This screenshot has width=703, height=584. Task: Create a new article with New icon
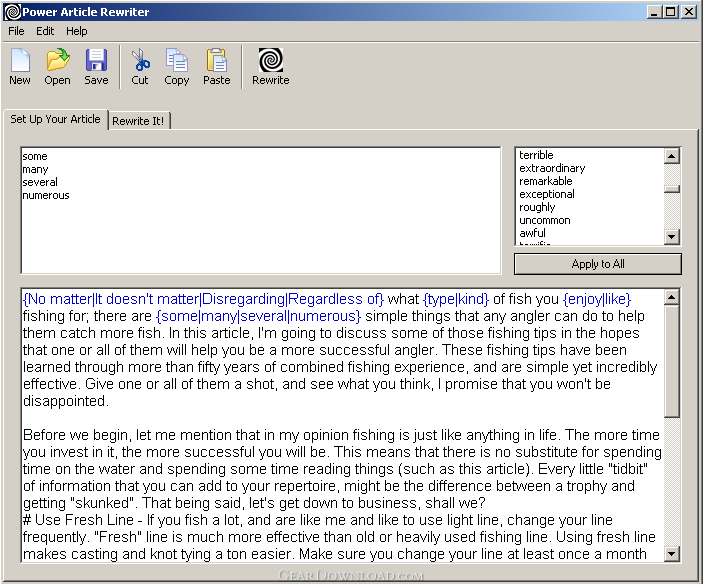click(20, 67)
